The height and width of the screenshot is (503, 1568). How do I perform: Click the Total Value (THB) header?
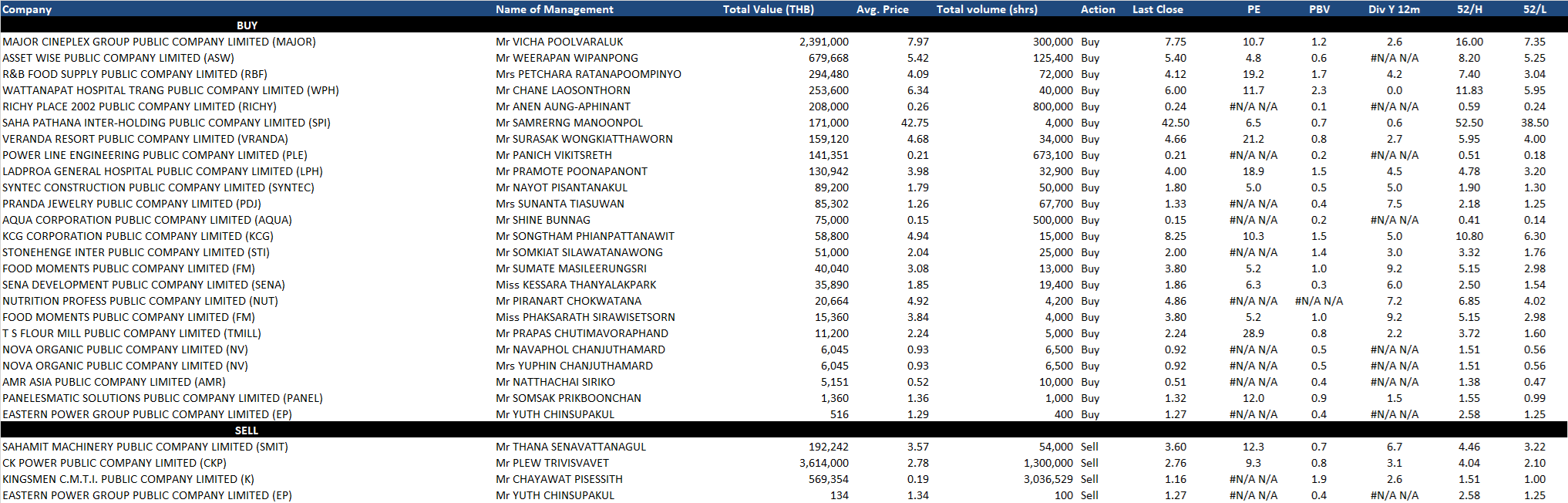tap(768, 9)
